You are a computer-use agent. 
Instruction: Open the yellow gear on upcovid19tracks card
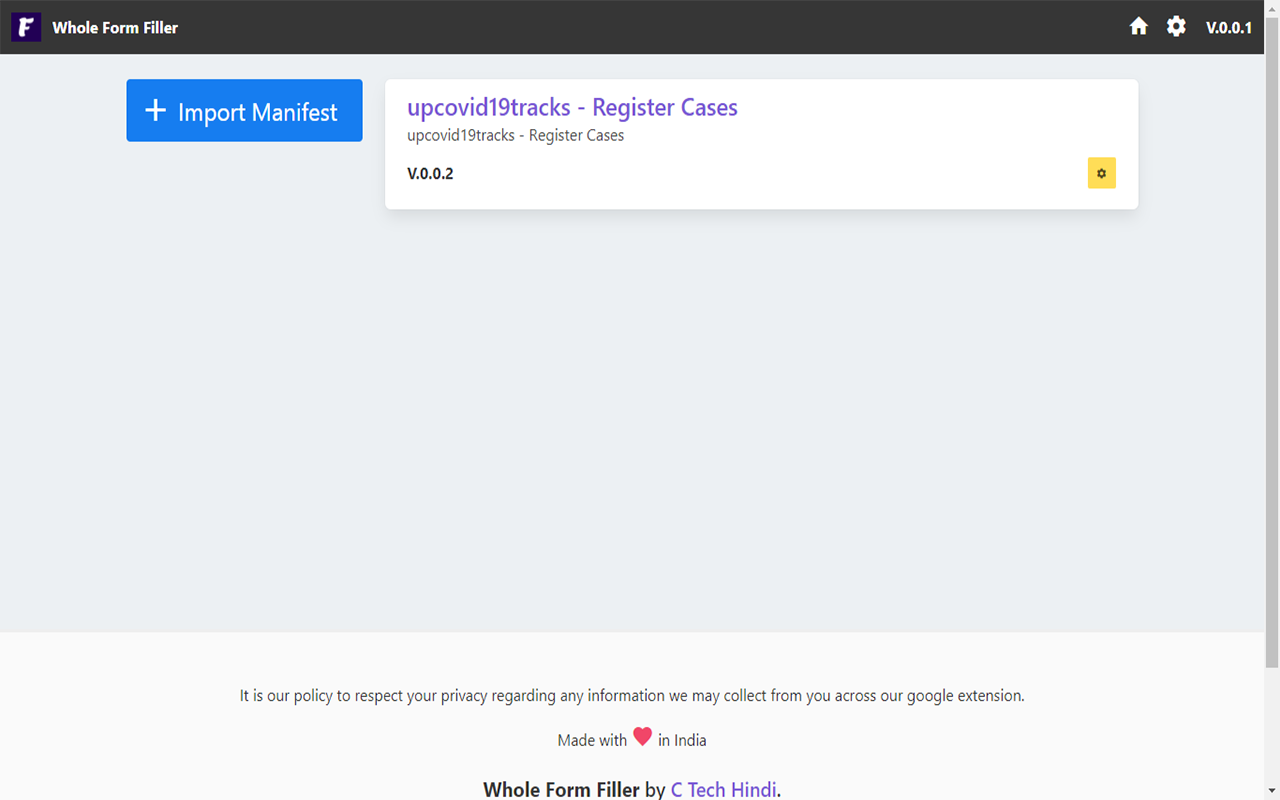(1101, 173)
